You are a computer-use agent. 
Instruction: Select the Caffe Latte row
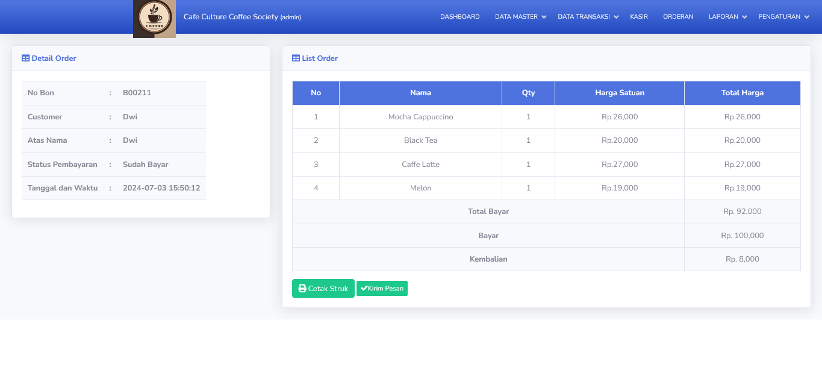click(x=546, y=165)
